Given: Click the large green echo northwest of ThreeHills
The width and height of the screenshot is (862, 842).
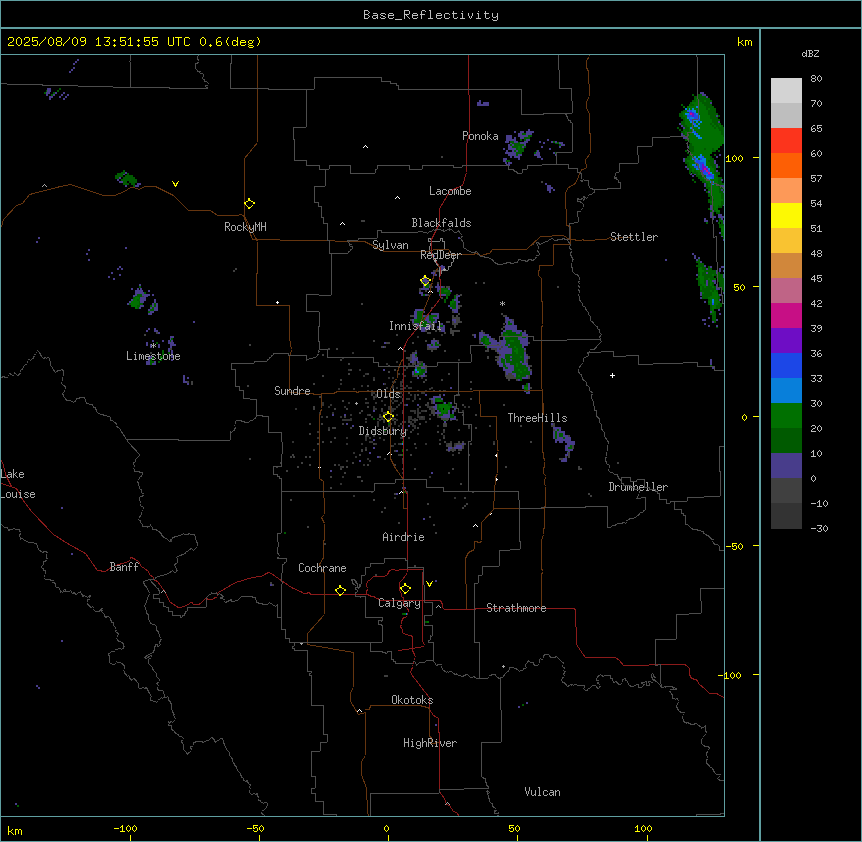Looking at the screenshot, I should coord(512,350).
